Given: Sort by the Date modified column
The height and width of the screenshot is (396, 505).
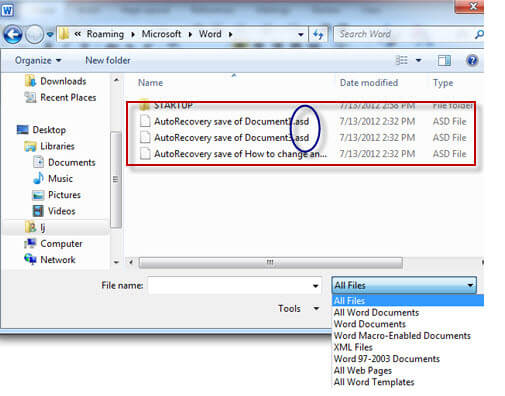Looking at the screenshot, I should point(369,83).
